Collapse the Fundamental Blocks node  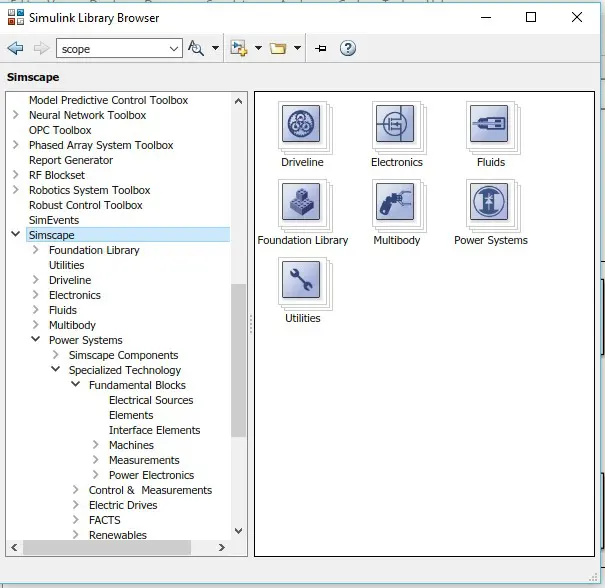pyautogui.click(x=76, y=385)
